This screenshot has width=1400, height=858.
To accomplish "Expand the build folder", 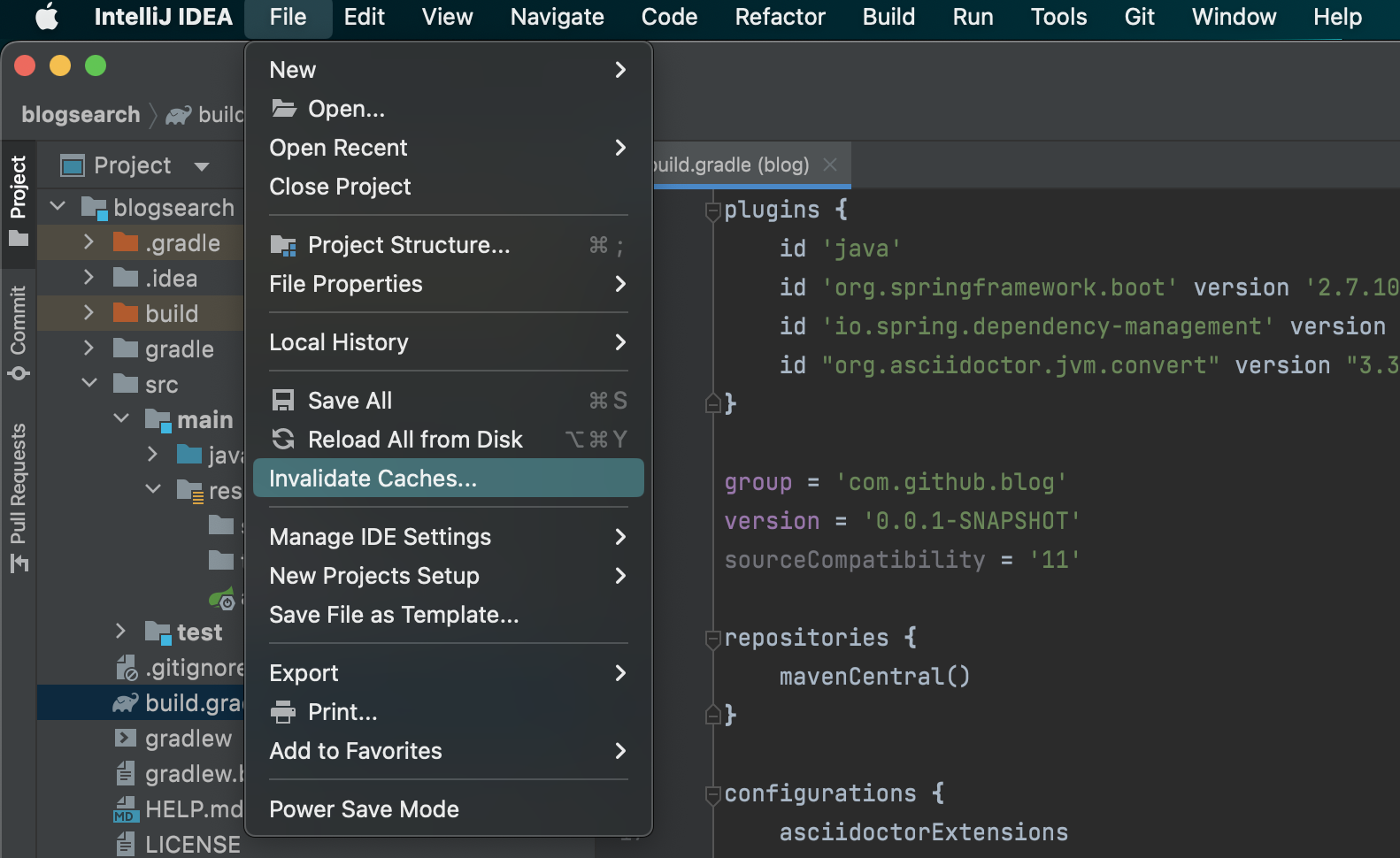I will coord(88,312).
